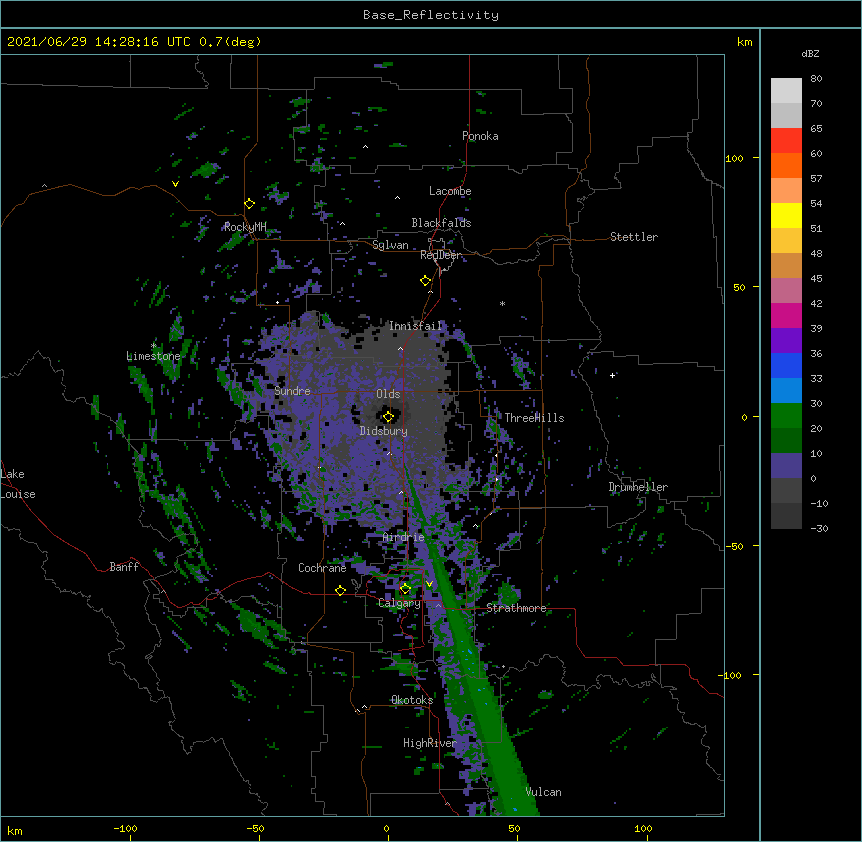This screenshot has height=842, width=862.
Task: Click the Olds city label
Action: click(388, 394)
